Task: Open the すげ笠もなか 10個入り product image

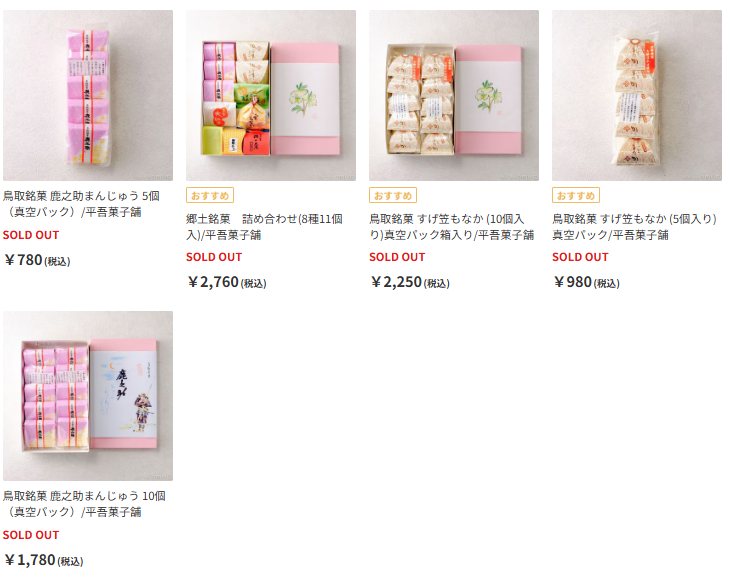Action: point(454,95)
